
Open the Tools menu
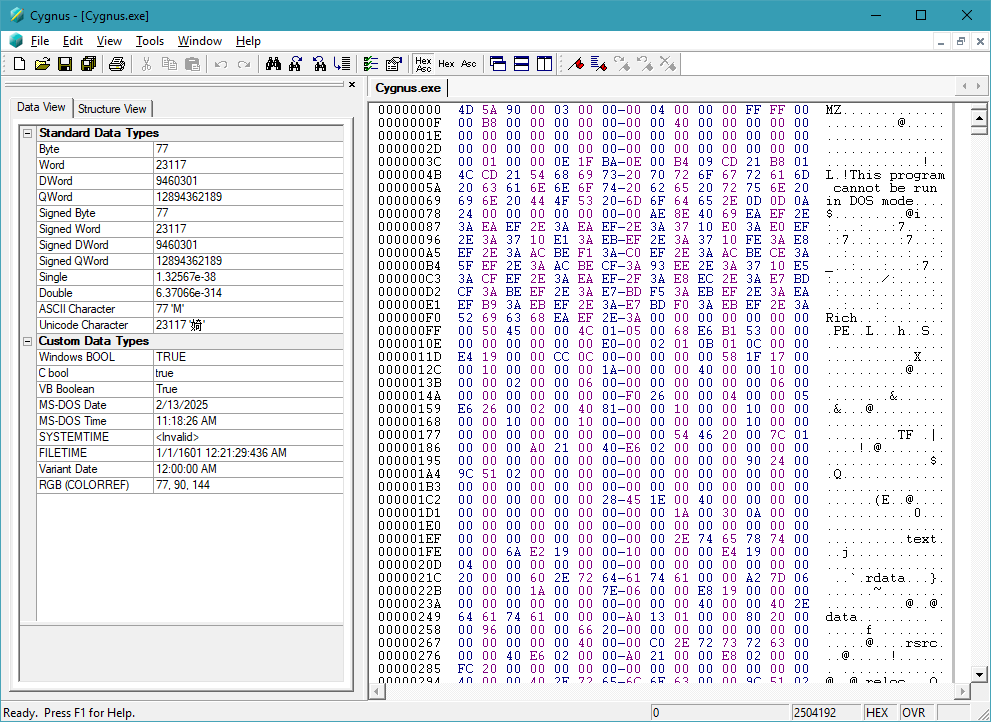[150, 41]
